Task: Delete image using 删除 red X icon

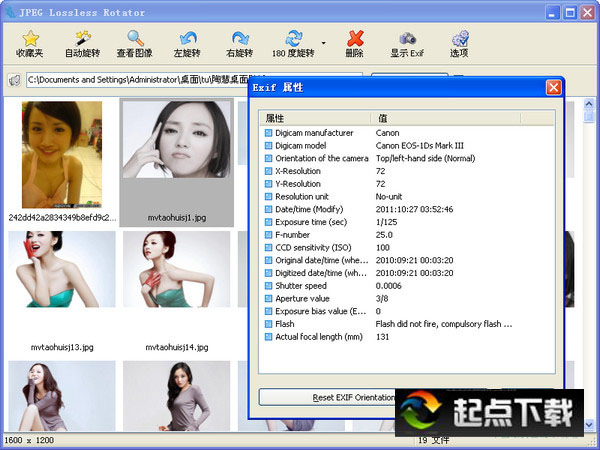Action: coord(354,43)
